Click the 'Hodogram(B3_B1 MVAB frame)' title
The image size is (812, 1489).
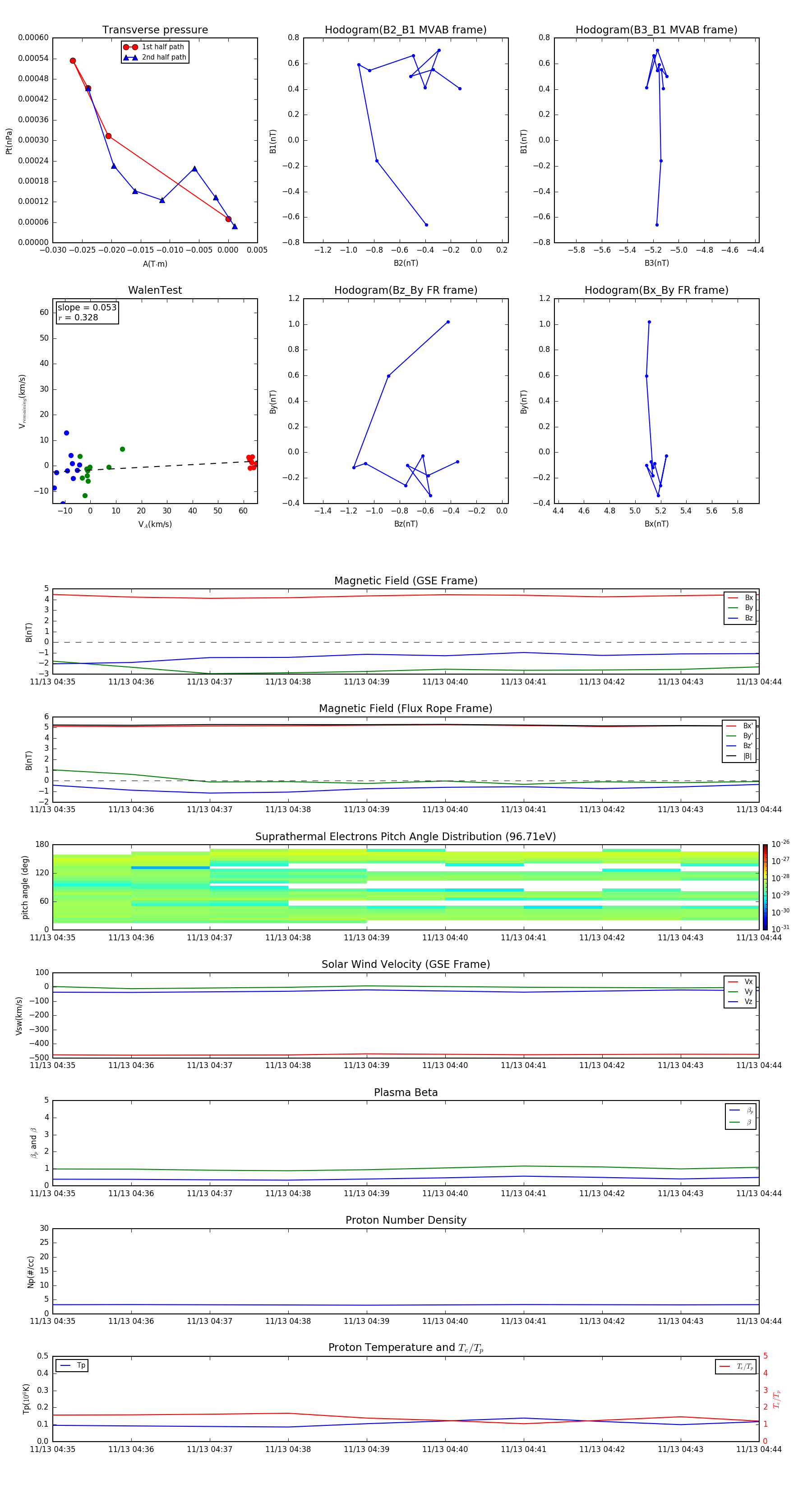point(656,30)
